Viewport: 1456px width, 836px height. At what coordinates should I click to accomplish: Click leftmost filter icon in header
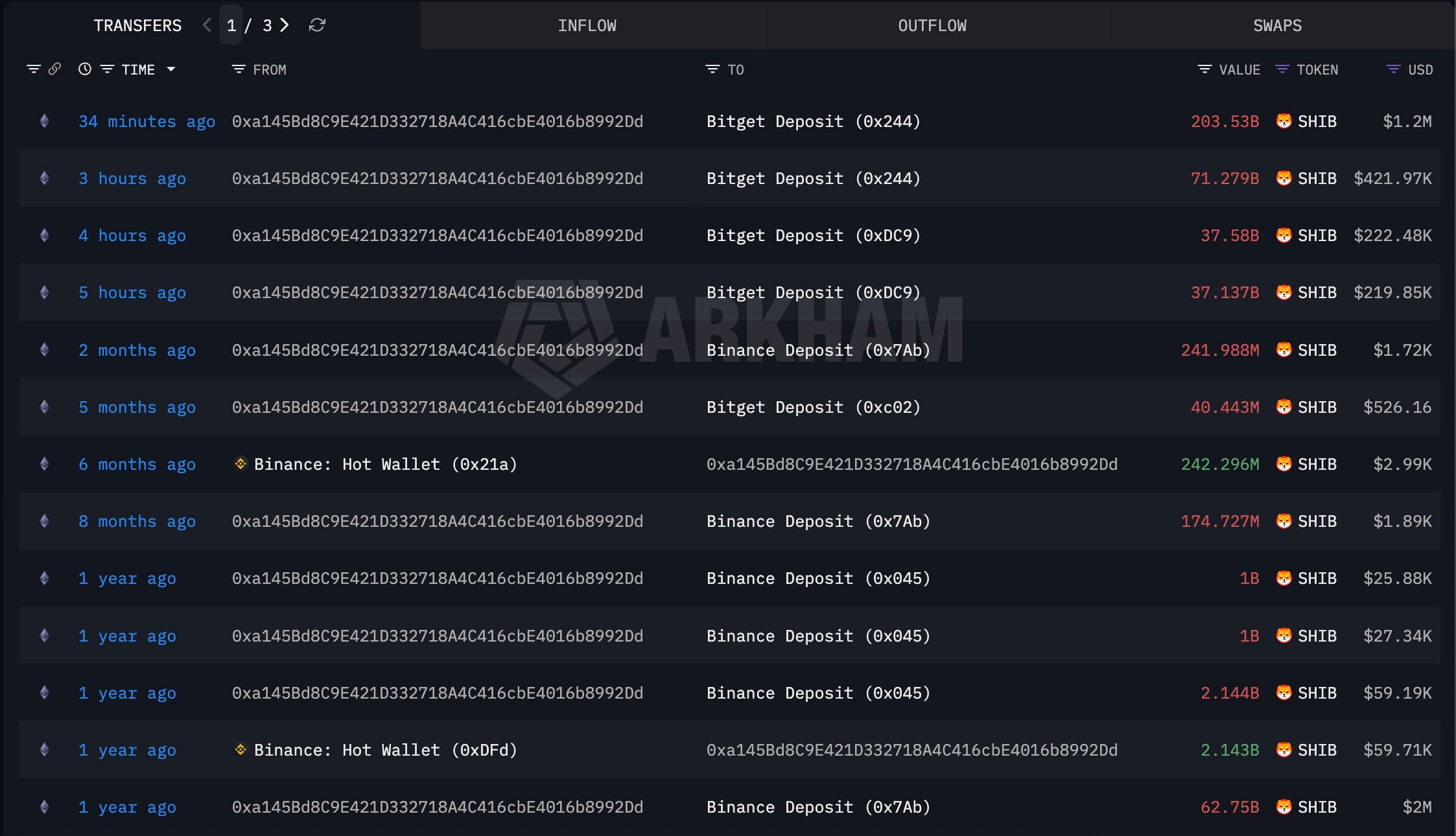pyautogui.click(x=33, y=69)
